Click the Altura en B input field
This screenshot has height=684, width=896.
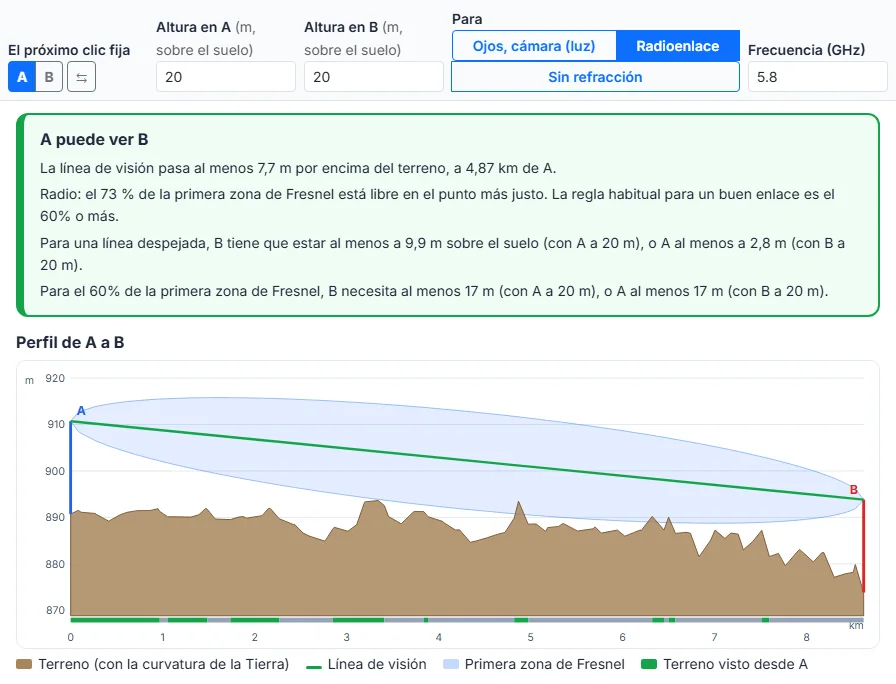point(374,77)
